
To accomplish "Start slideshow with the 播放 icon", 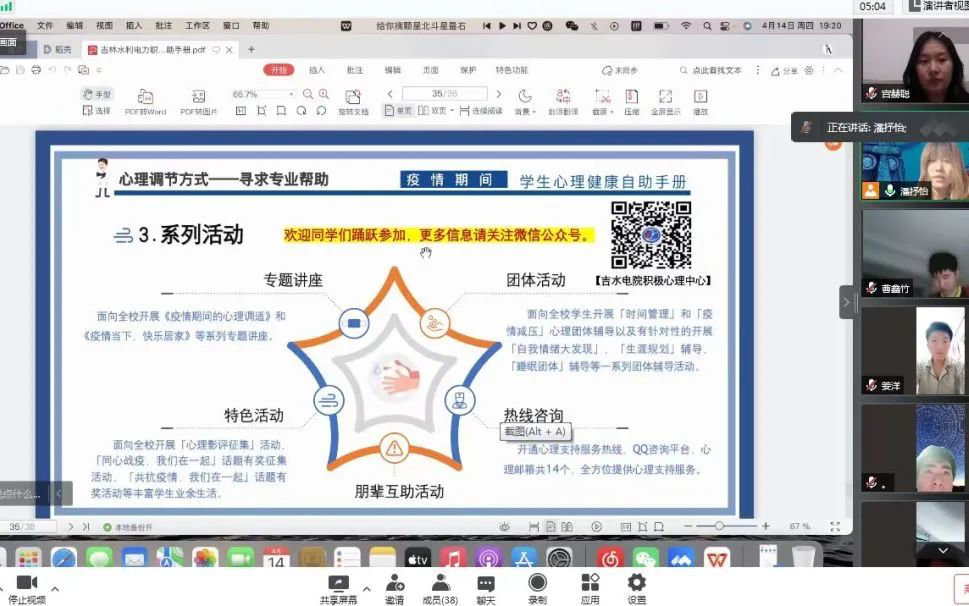I will pyautogui.click(x=700, y=96).
